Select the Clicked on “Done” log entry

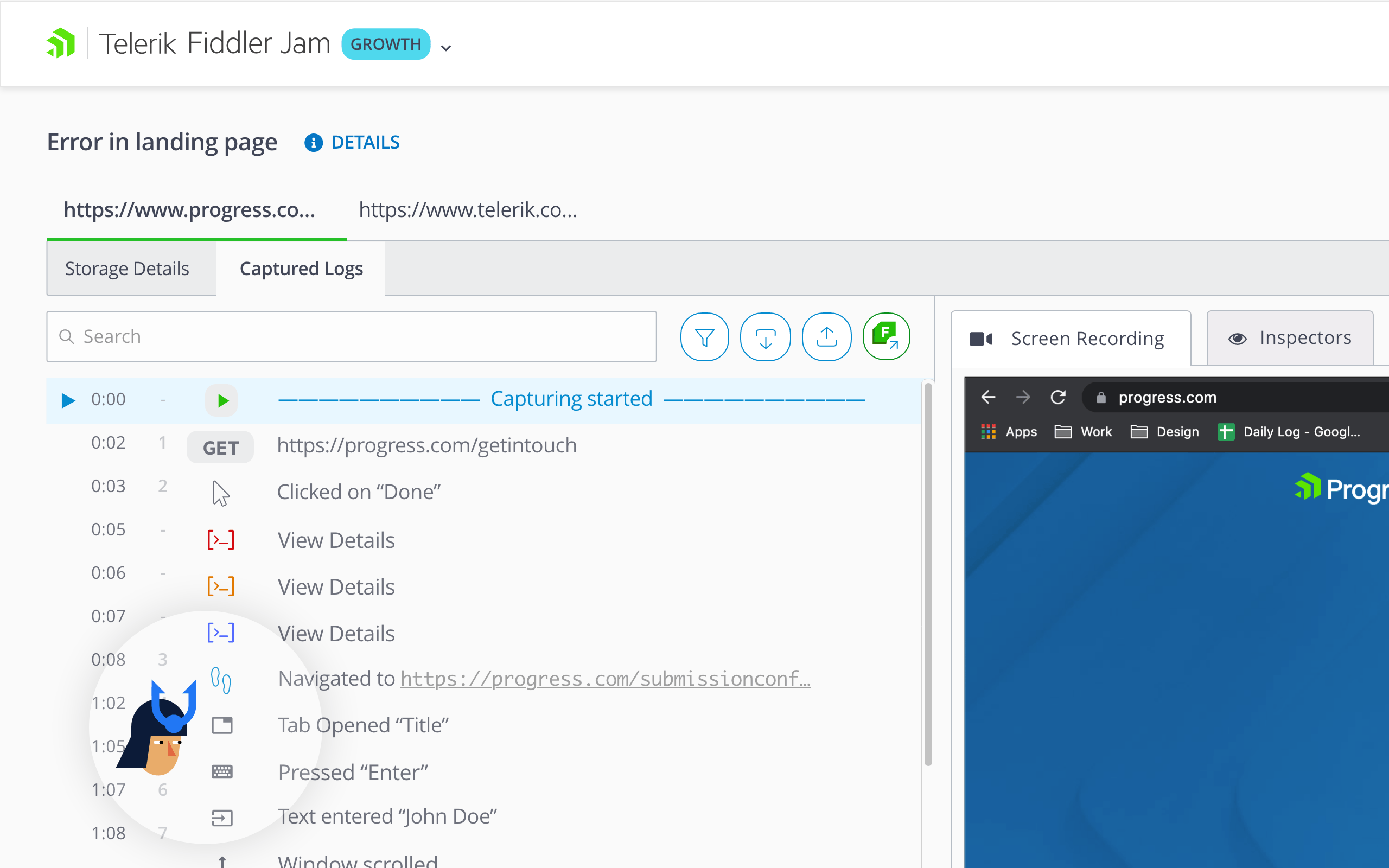(359, 492)
